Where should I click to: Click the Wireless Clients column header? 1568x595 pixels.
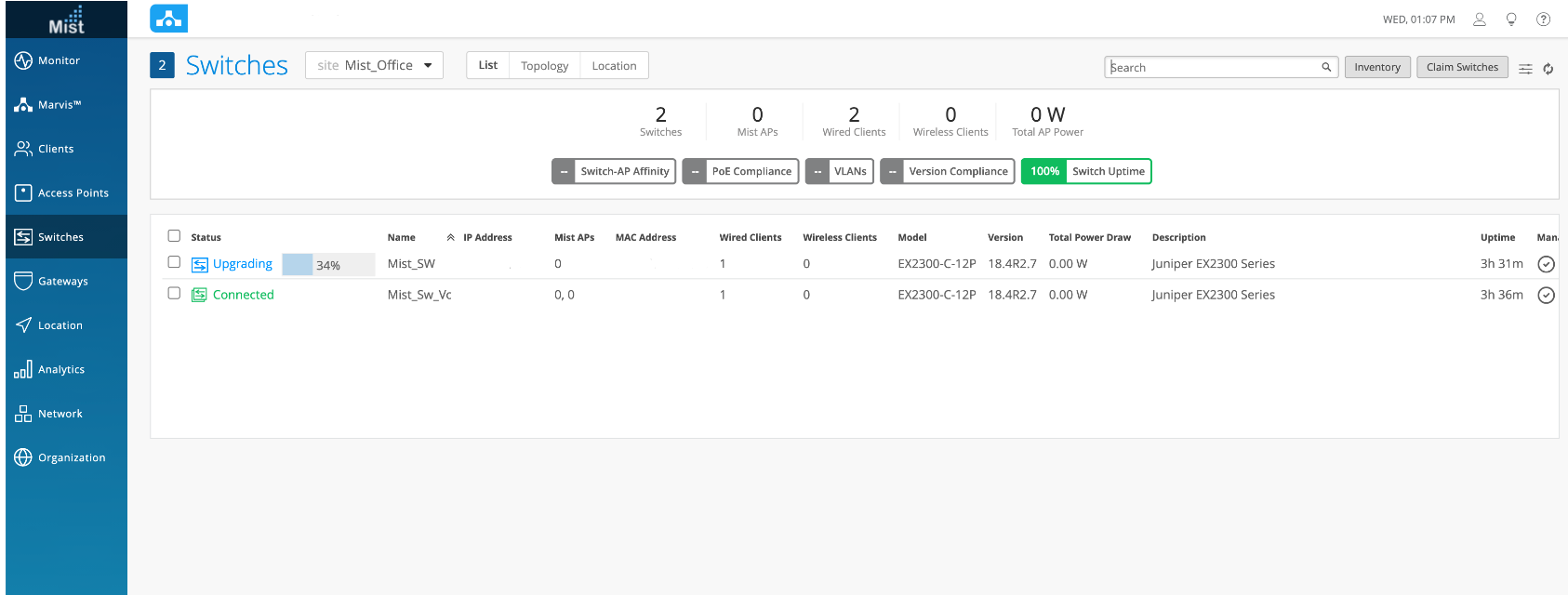(x=840, y=238)
